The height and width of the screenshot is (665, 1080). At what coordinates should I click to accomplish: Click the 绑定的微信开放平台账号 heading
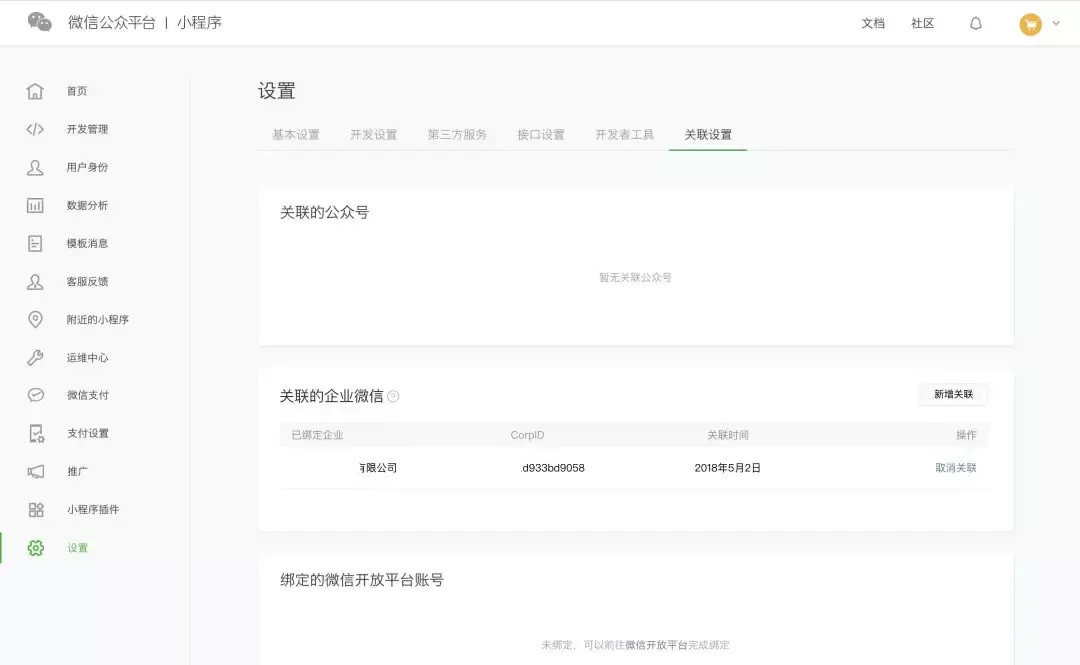(x=362, y=580)
